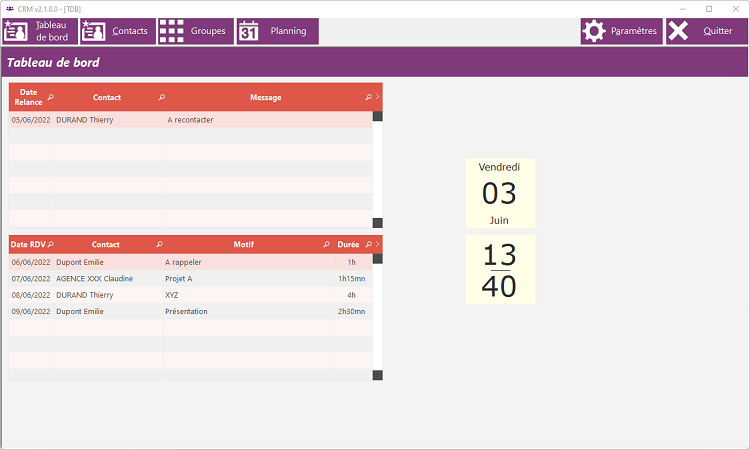Select the 1h15mn duration cell
The height and width of the screenshot is (450, 750).
pos(352,278)
